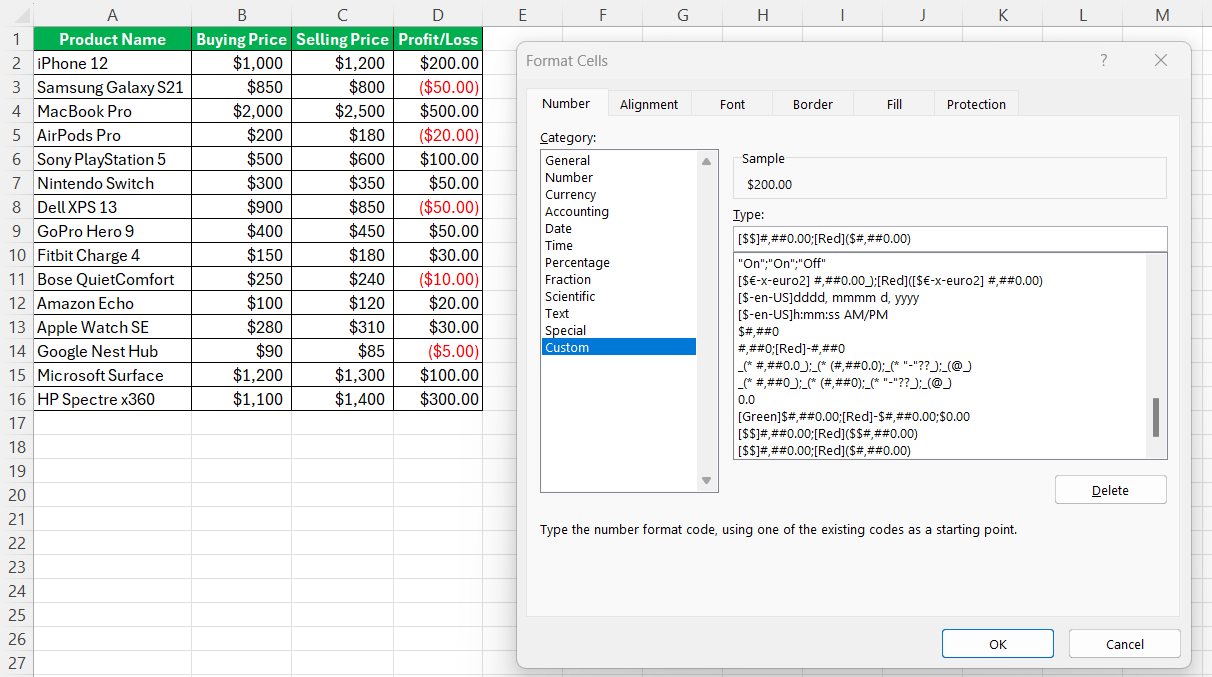This screenshot has width=1212, height=677.
Task: Click the $2,500 selling price cell
Action: pos(343,111)
